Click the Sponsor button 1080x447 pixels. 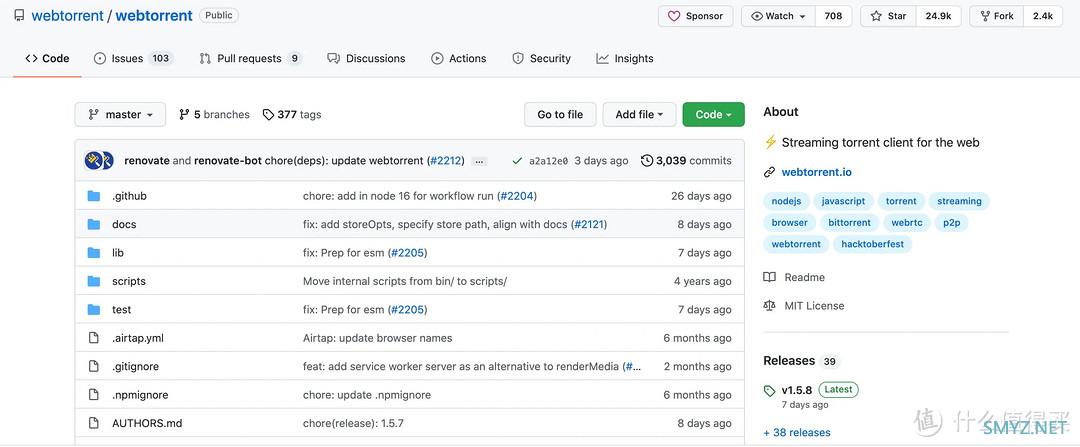tap(696, 16)
